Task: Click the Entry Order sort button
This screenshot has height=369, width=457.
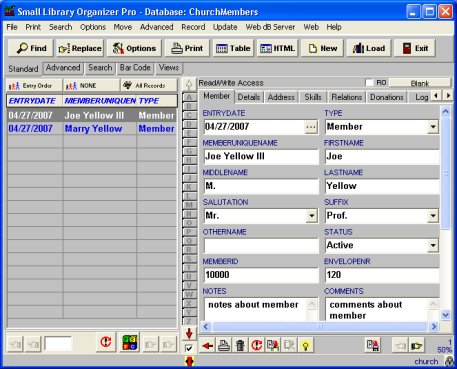Action: 34,86
